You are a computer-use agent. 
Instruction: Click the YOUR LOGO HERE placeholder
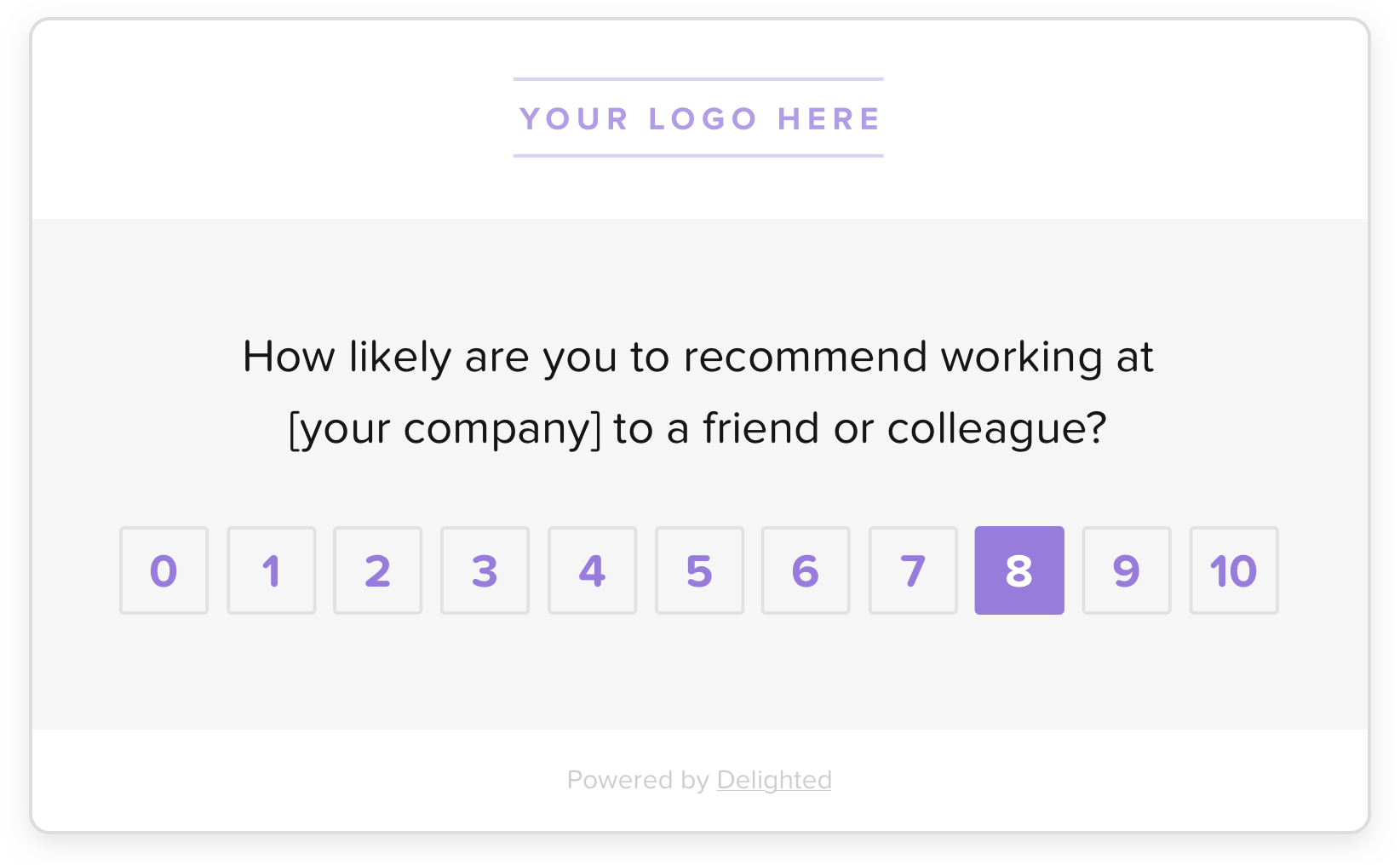click(698, 118)
